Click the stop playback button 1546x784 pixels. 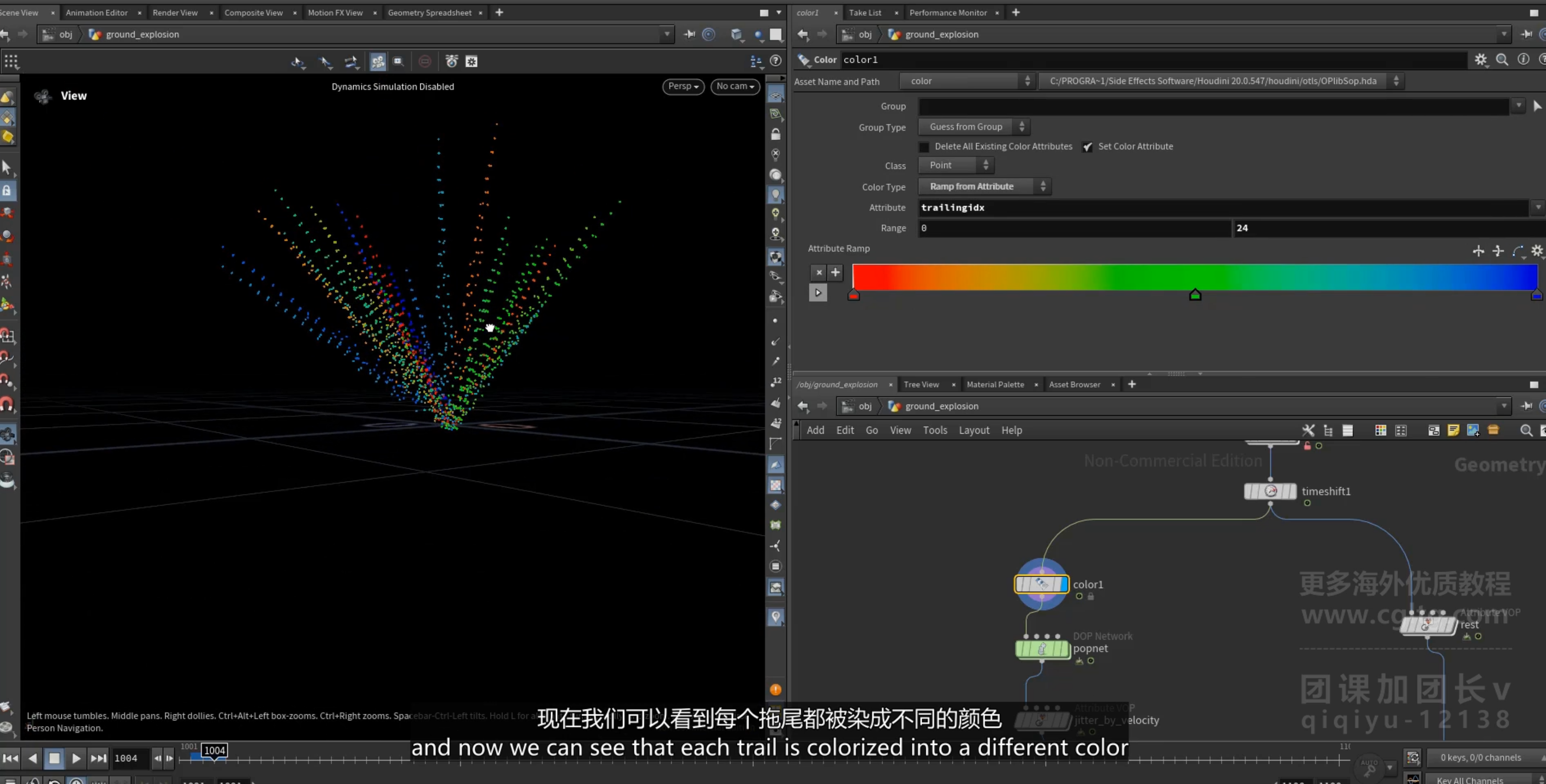click(x=54, y=758)
